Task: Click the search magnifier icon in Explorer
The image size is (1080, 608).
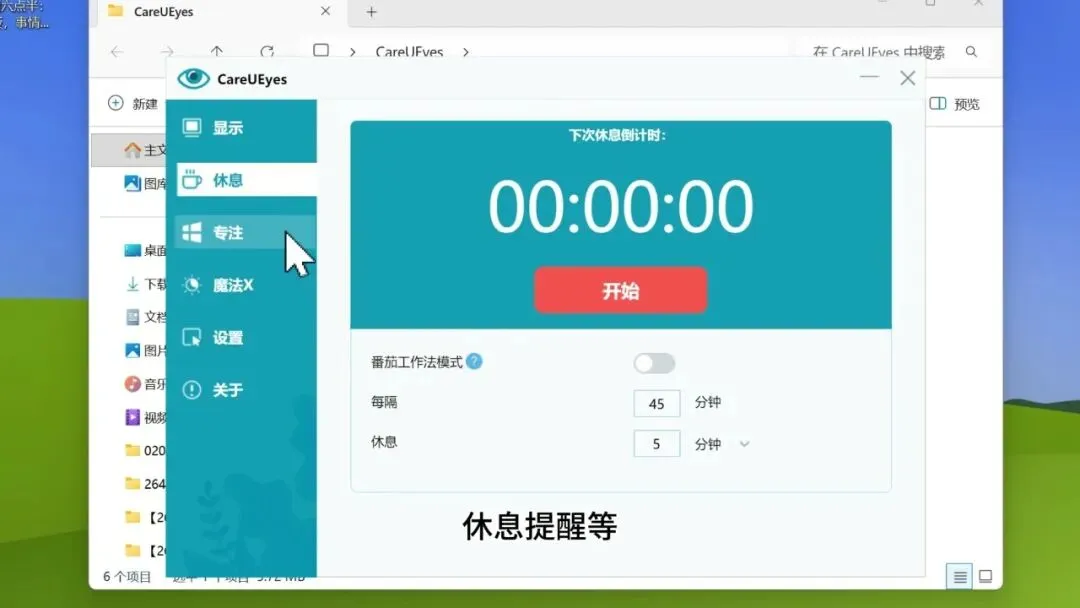Action: coord(971,52)
